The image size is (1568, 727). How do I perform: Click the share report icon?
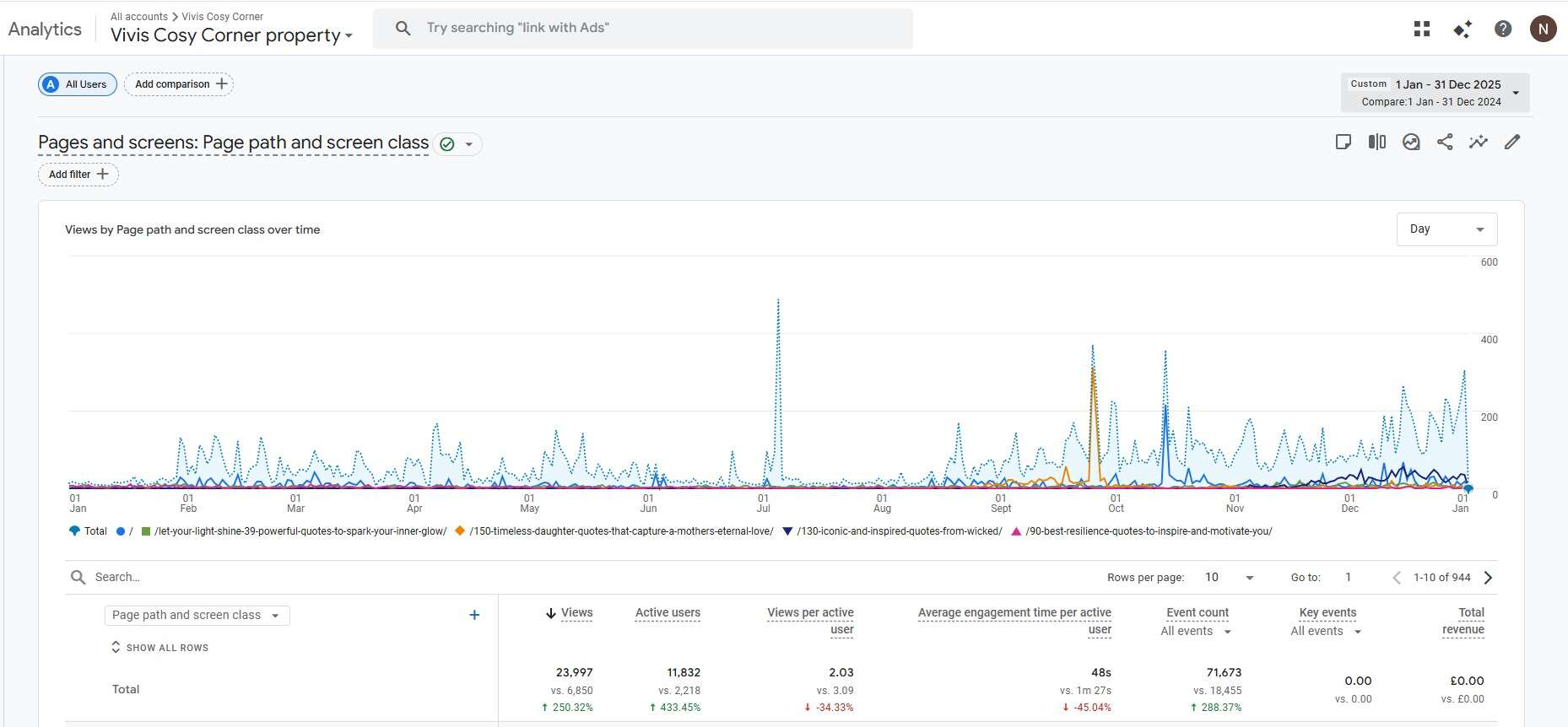point(1445,142)
